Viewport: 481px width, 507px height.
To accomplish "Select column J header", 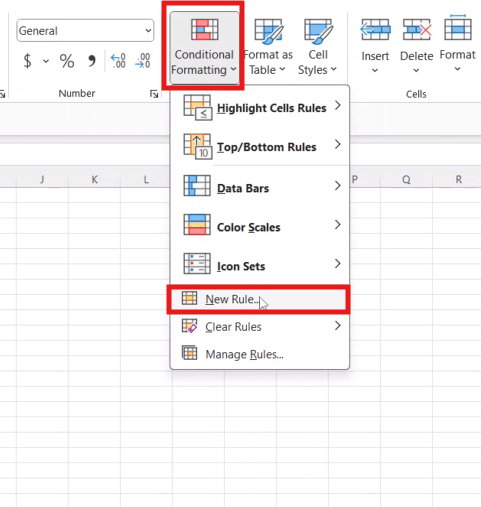I will [x=42, y=179].
